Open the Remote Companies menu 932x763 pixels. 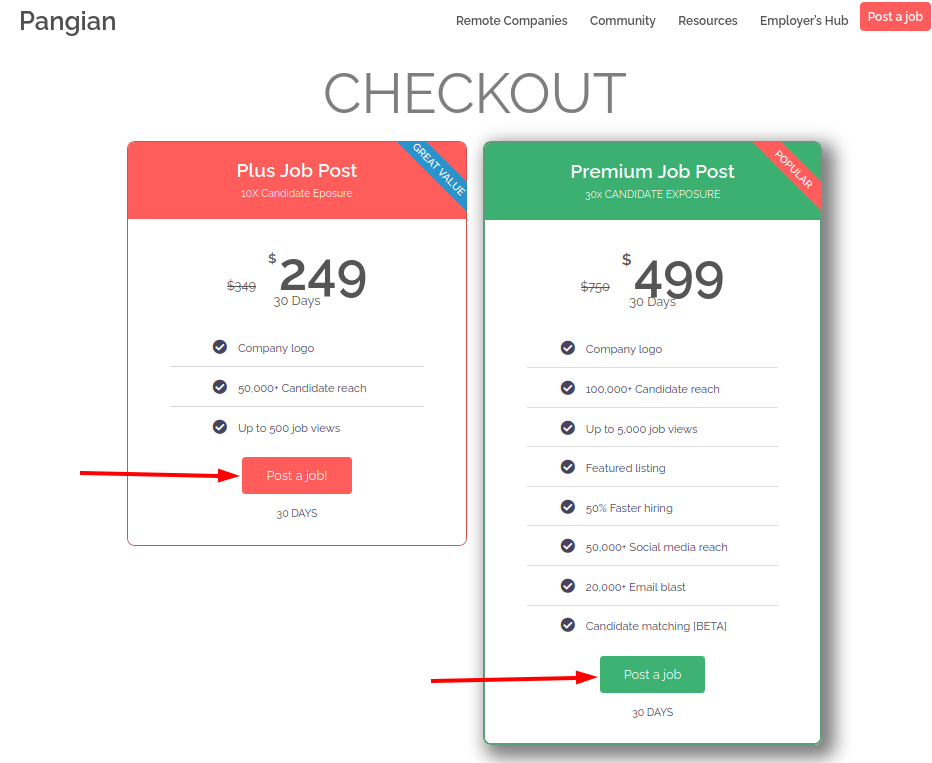tap(511, 21)
